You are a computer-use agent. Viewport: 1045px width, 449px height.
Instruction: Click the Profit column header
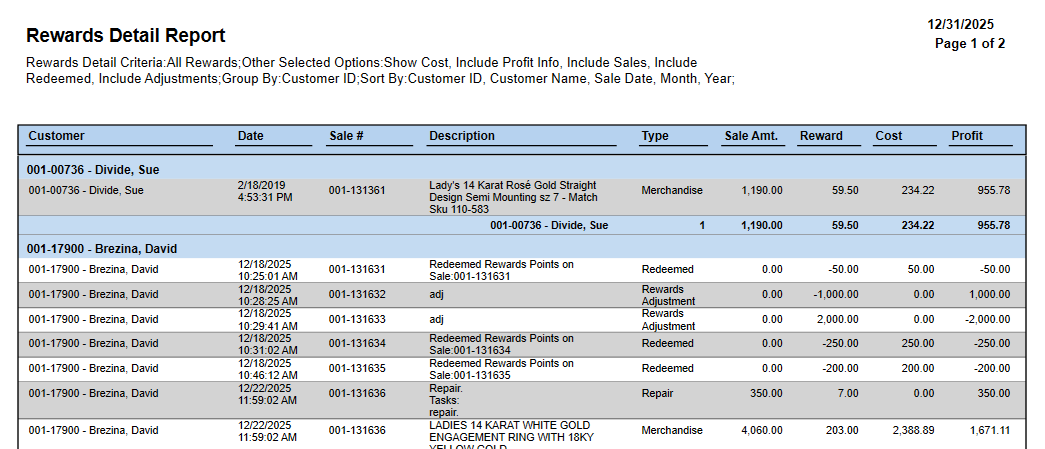click(x=966, y=136)
